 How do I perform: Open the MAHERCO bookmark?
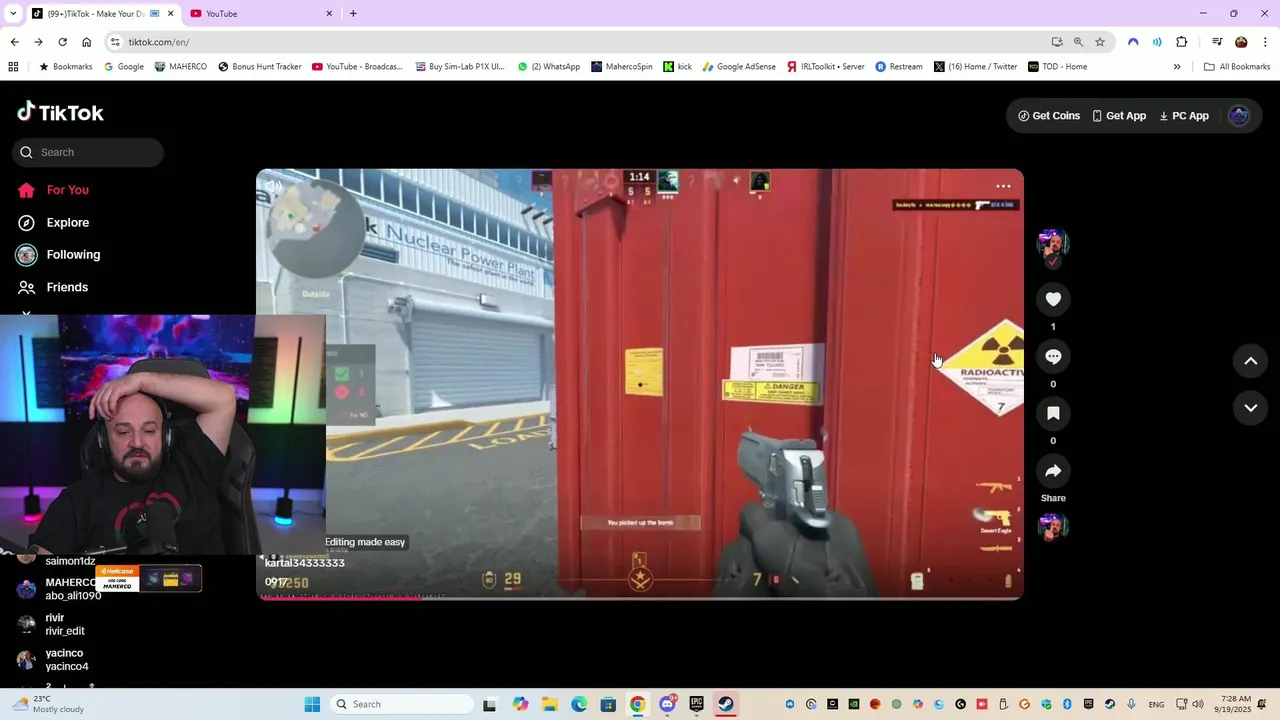[181, 67]
